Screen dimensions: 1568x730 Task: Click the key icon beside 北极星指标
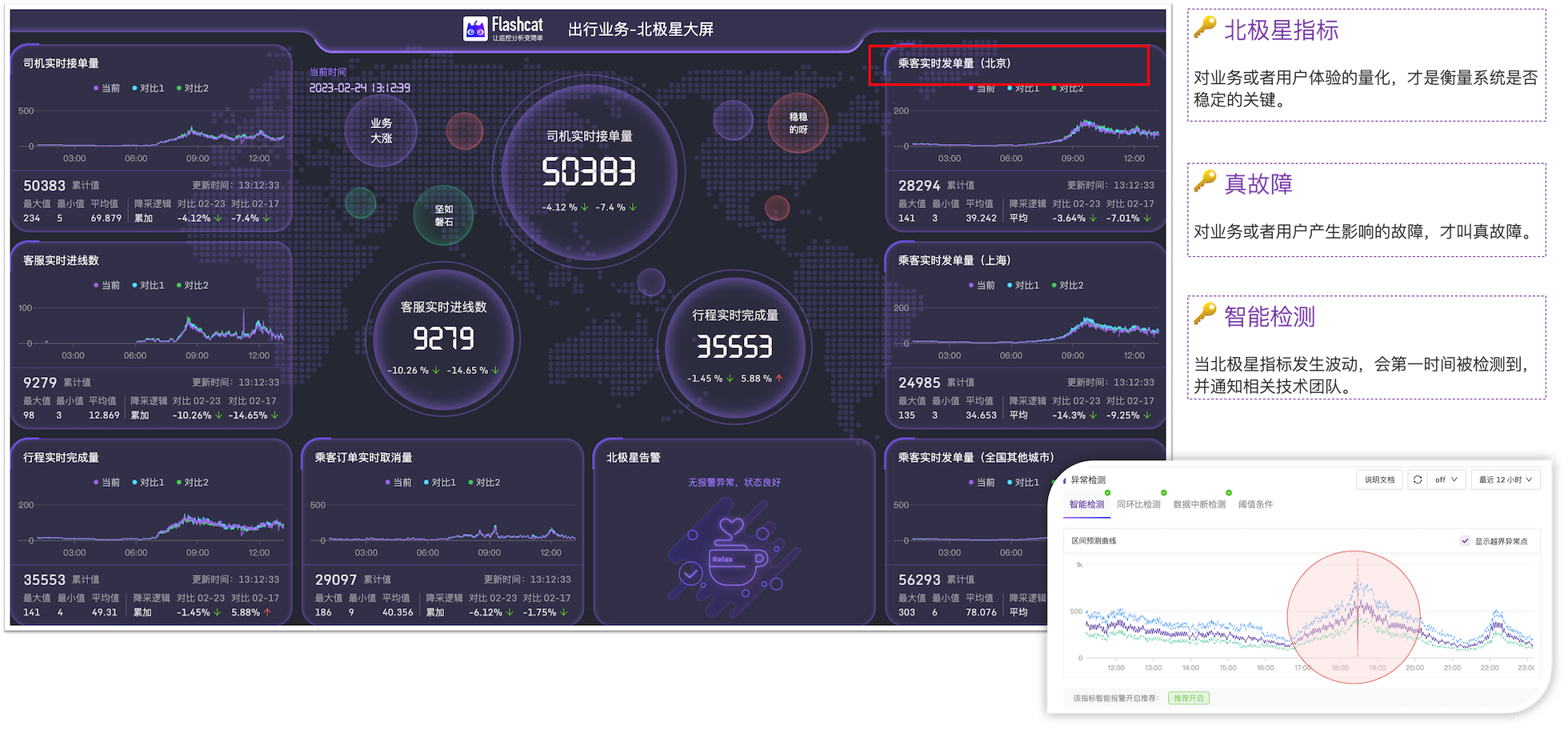coord(1205,27)
